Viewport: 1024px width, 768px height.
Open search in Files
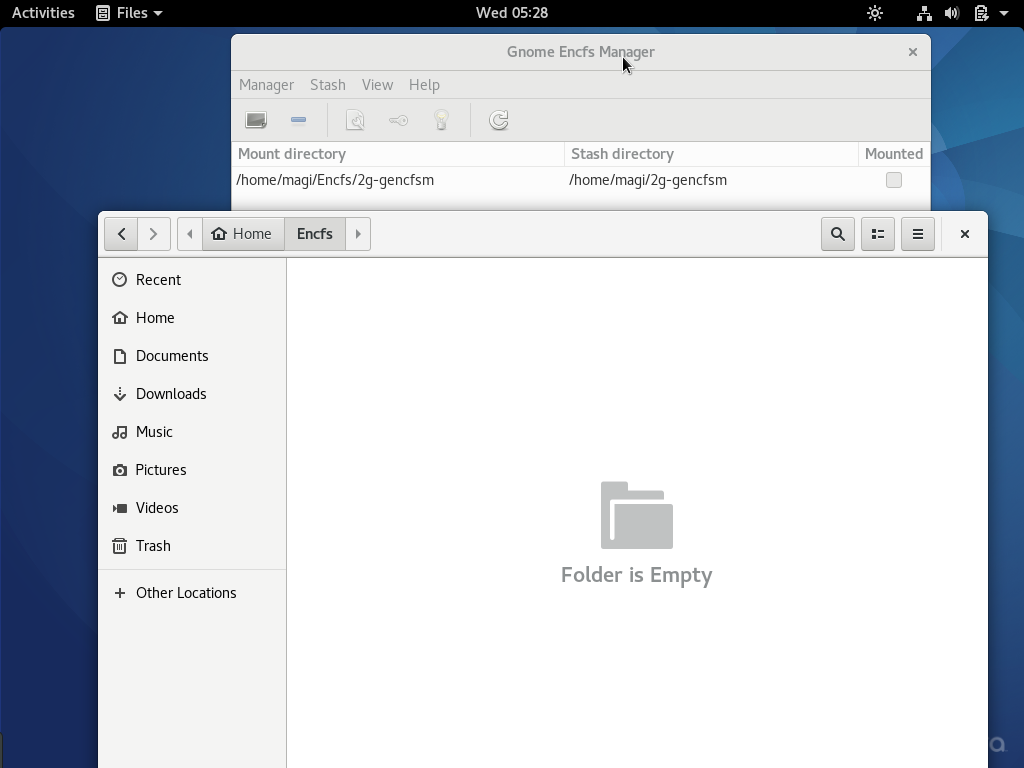(x=838, y=234)
